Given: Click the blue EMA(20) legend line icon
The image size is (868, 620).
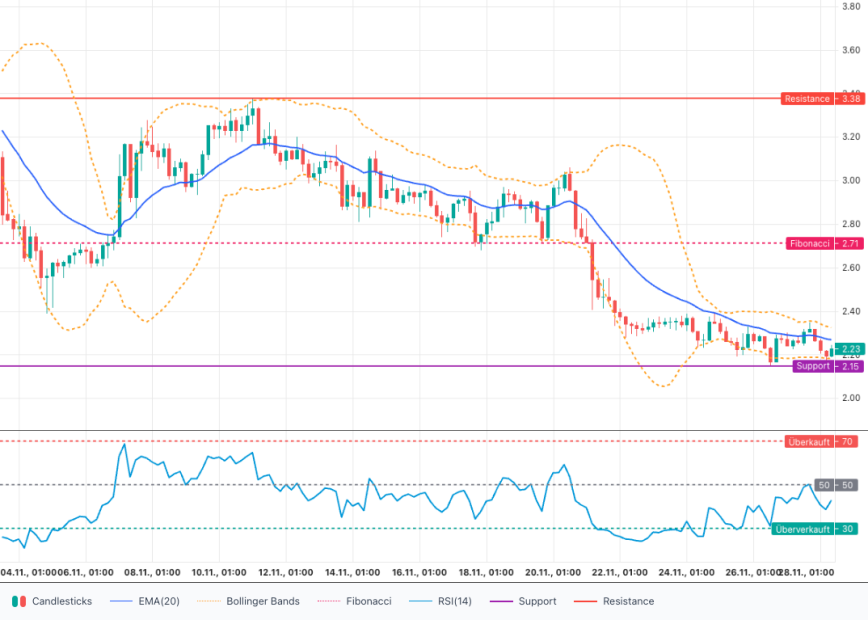Looking at the screenshot, I should pyautogui.click(x=122, y=601).
